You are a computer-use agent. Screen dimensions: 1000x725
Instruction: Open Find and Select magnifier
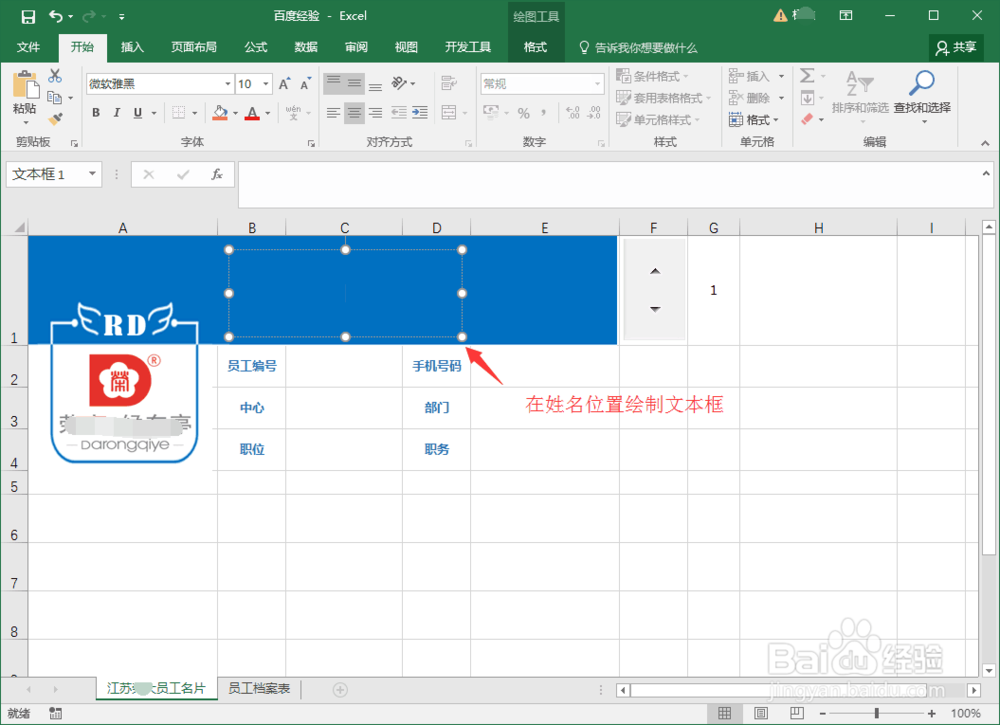(922, 96)
